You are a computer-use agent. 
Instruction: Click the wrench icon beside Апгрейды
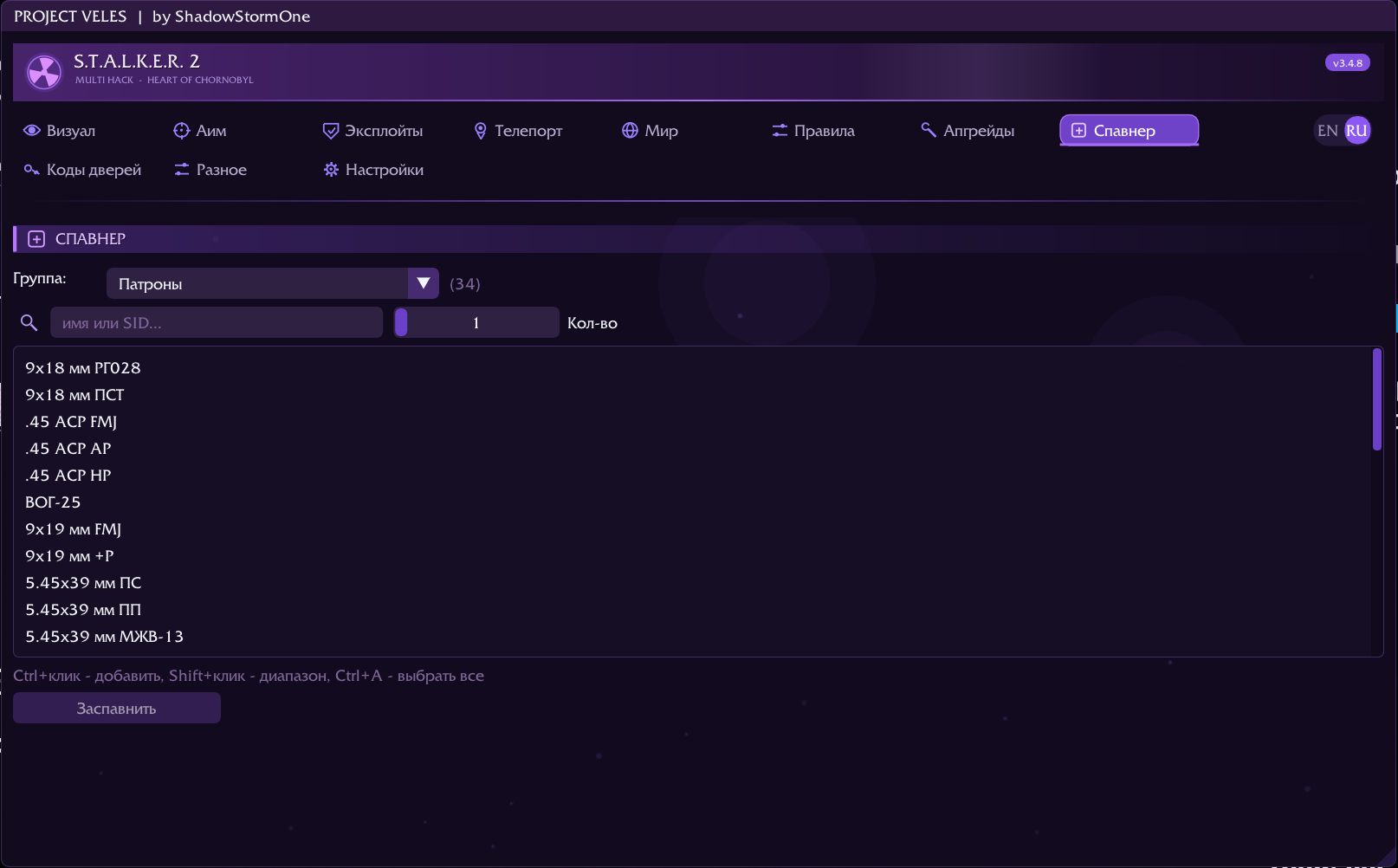[x=929, y=130]
